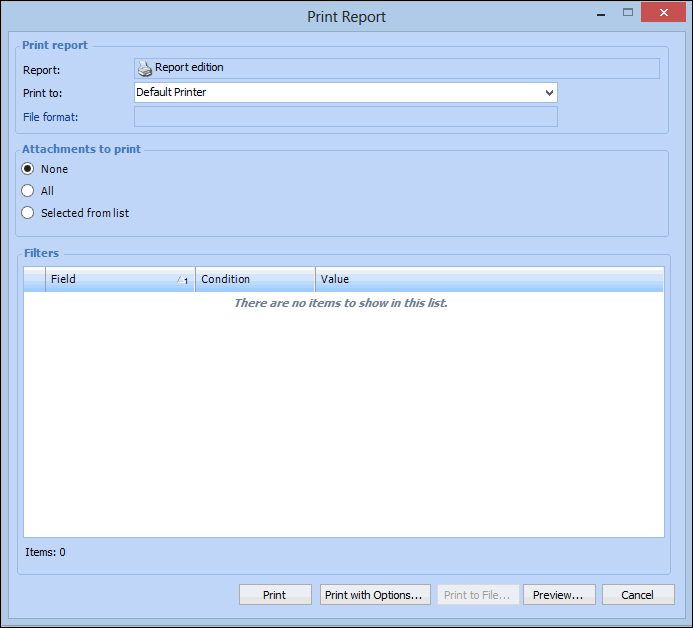Click the File format input field
Viewport: 693px width, 628px height.
[345, 117]
